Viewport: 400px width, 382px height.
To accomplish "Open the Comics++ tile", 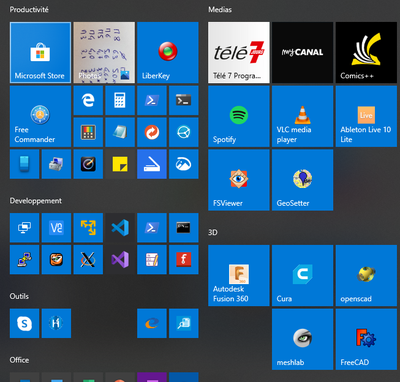I will pos(366,52).
